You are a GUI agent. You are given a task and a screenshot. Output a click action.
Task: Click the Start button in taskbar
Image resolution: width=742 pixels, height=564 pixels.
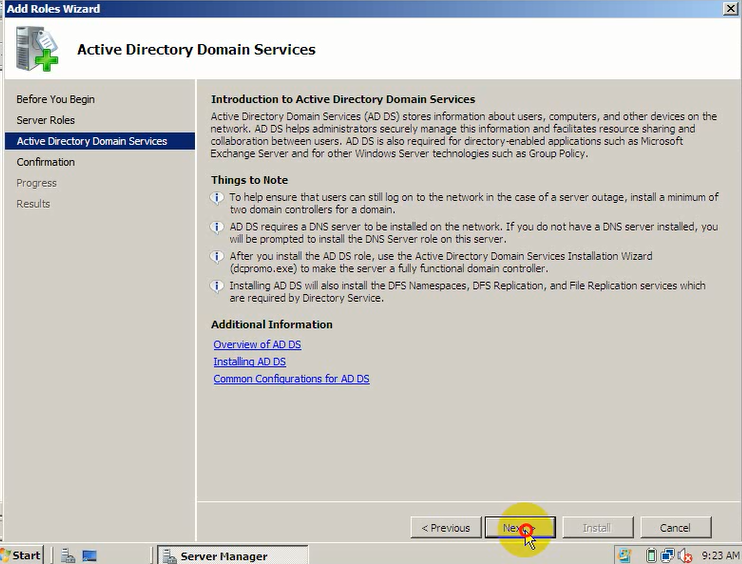coord(22,555)
